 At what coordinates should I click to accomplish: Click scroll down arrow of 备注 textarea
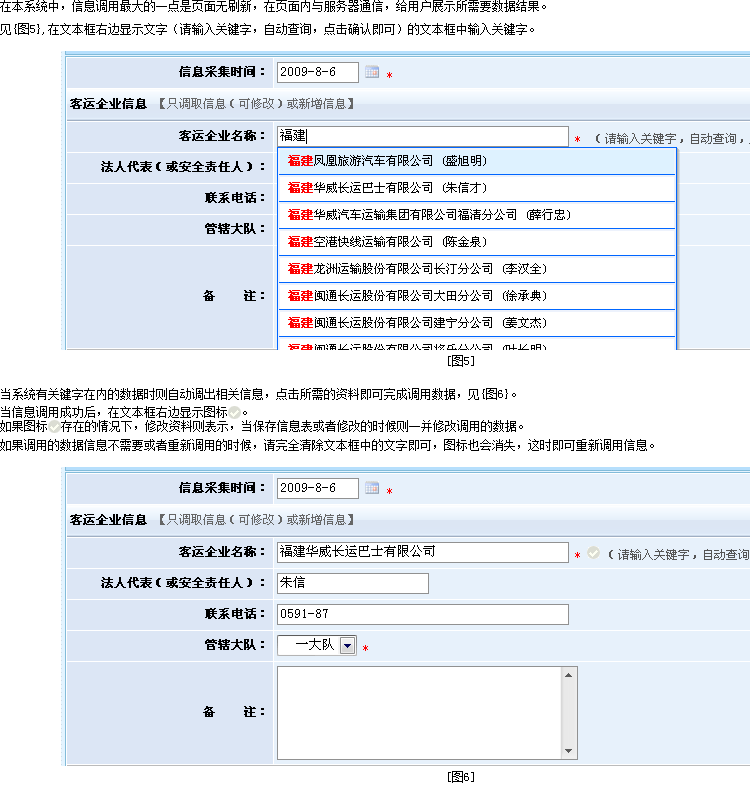[568, 751]
